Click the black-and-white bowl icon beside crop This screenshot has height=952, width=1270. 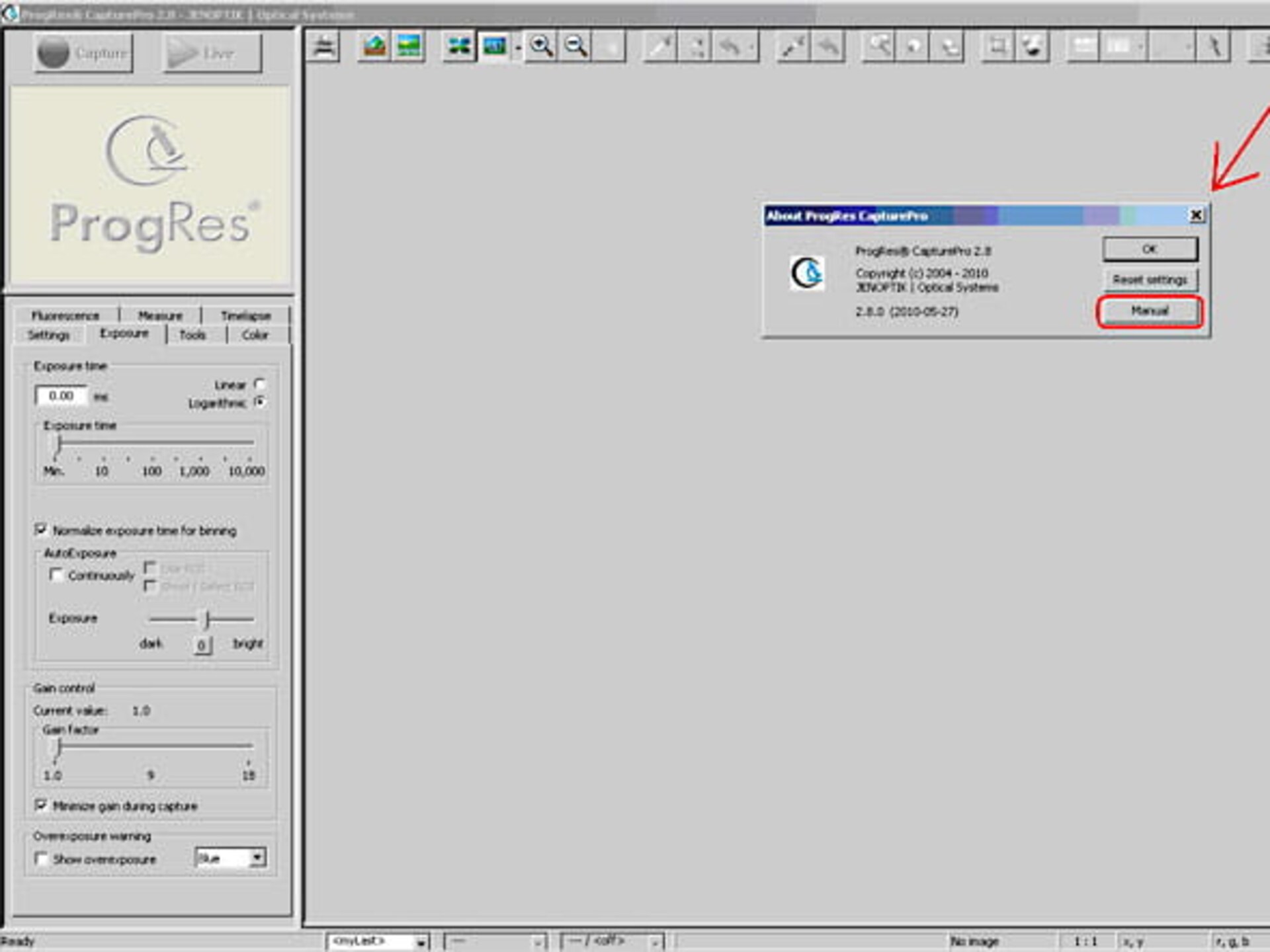[x=1033, y=46]
